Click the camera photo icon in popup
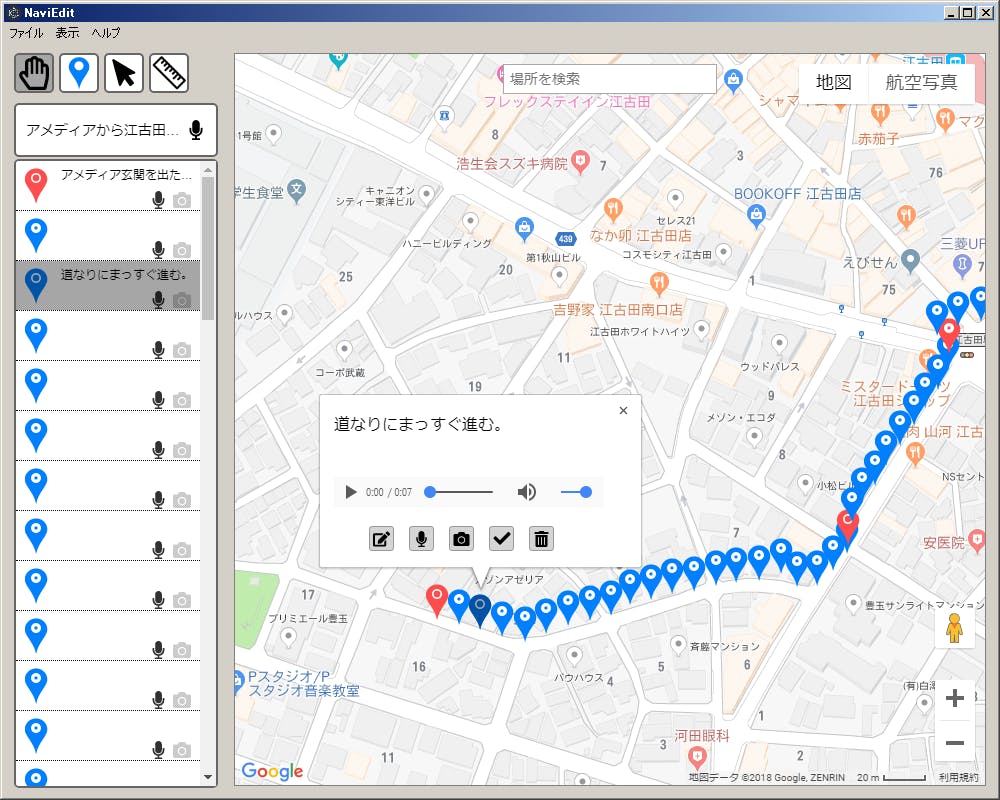Screen dimensions: 1000x800 point(461,539)
